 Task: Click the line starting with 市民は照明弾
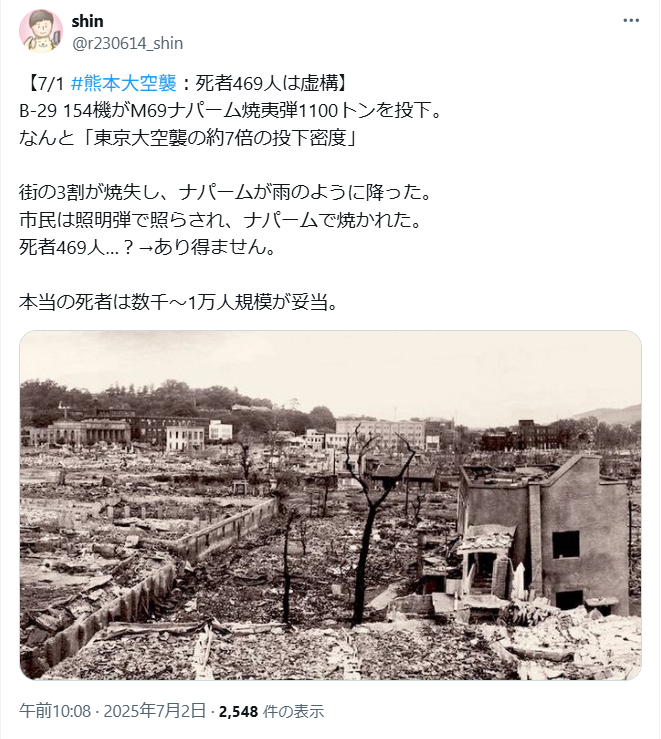coord(220,220)
